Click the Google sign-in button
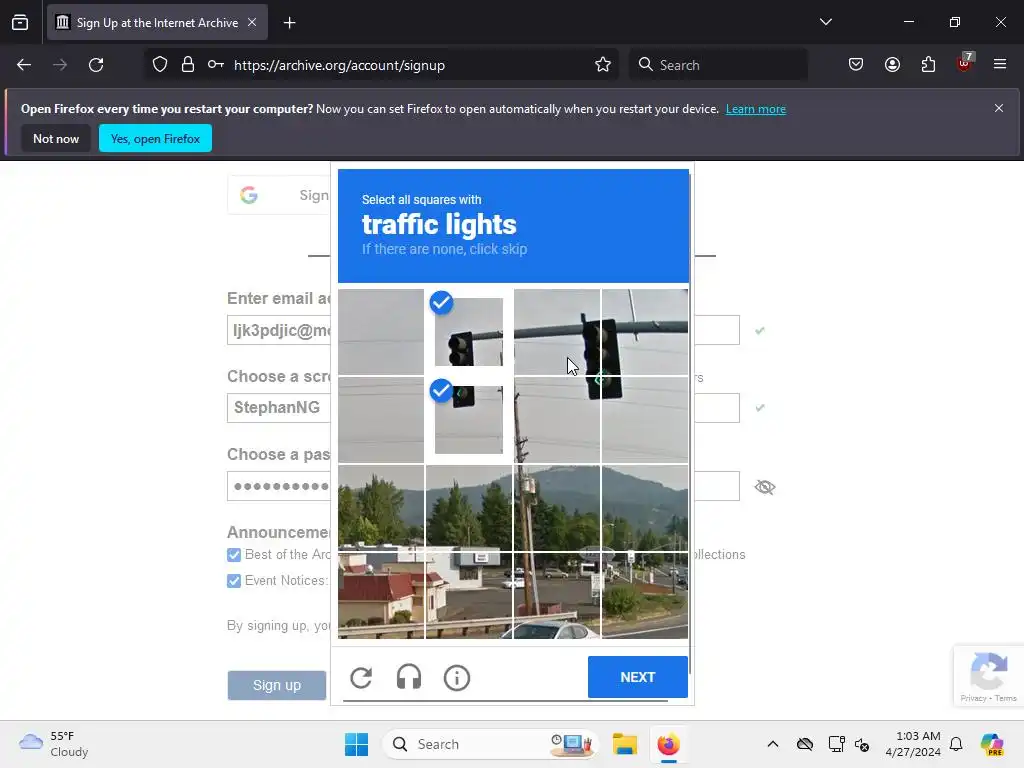This screenshot has height=768, width=1024. click(279, 195)
